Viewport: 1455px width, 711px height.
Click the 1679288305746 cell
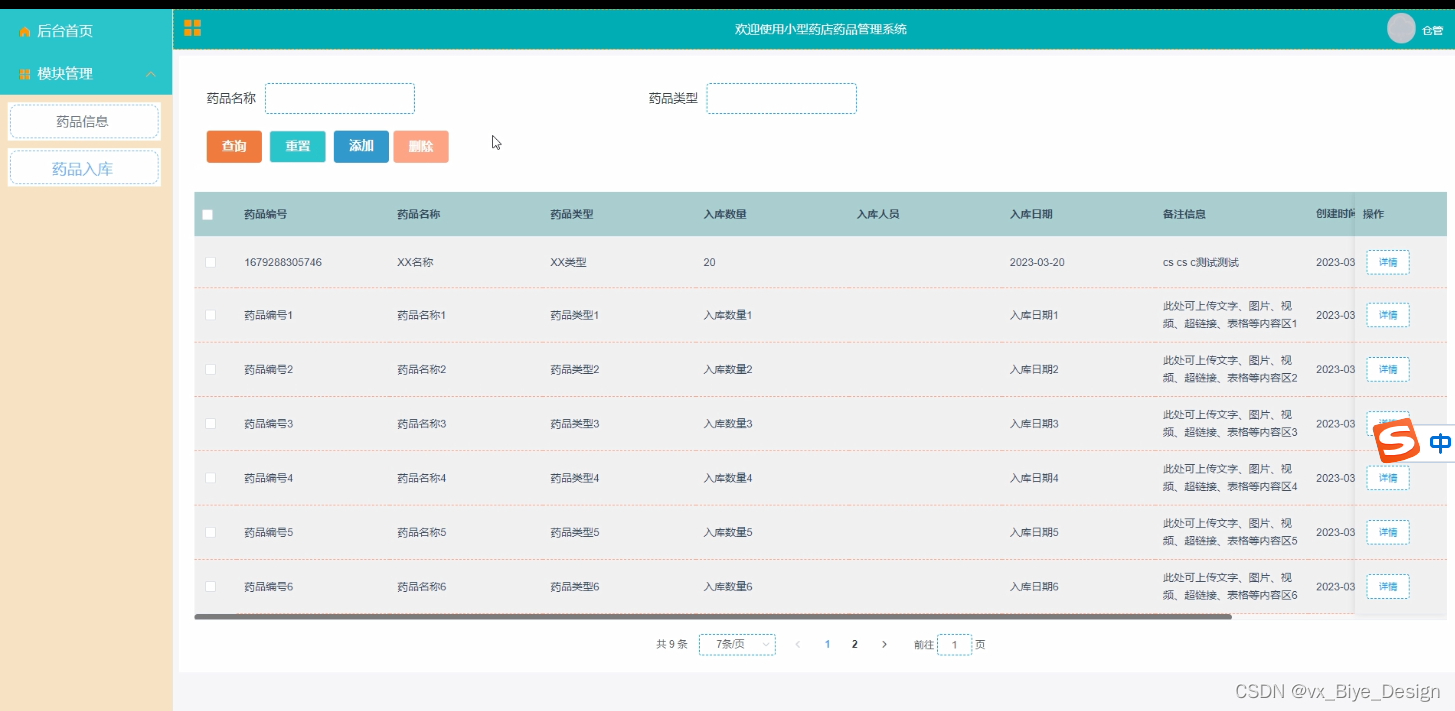tap(283, 262)
